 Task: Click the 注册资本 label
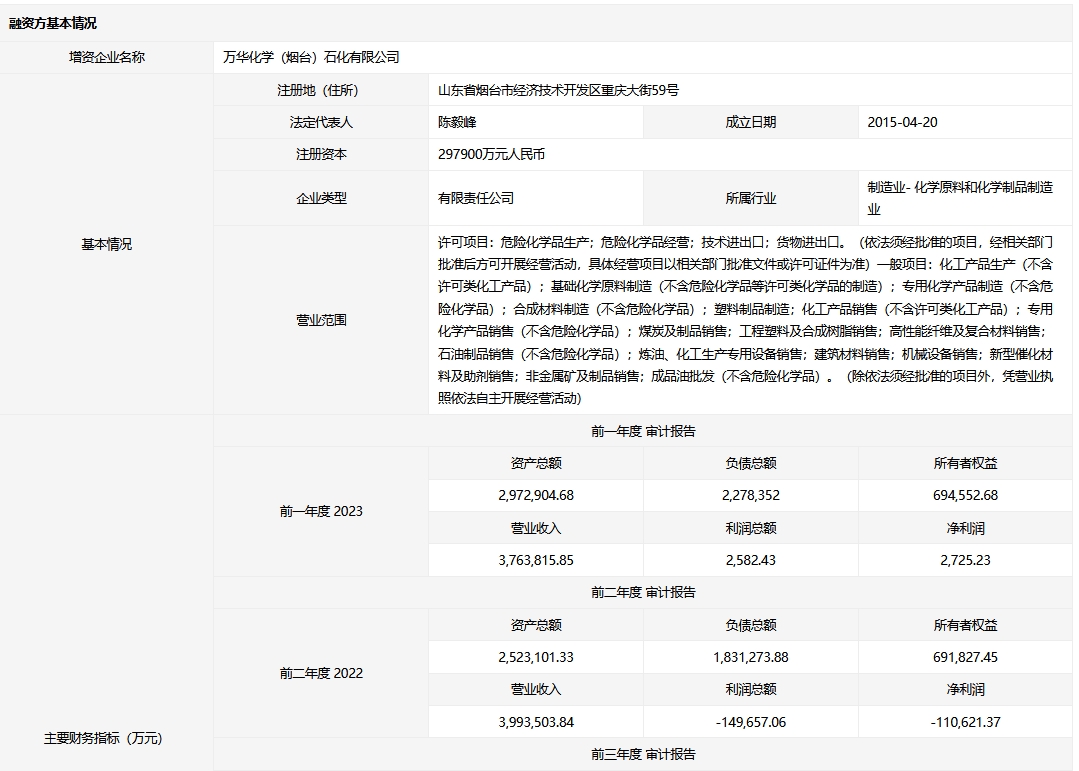coord(321,155)
